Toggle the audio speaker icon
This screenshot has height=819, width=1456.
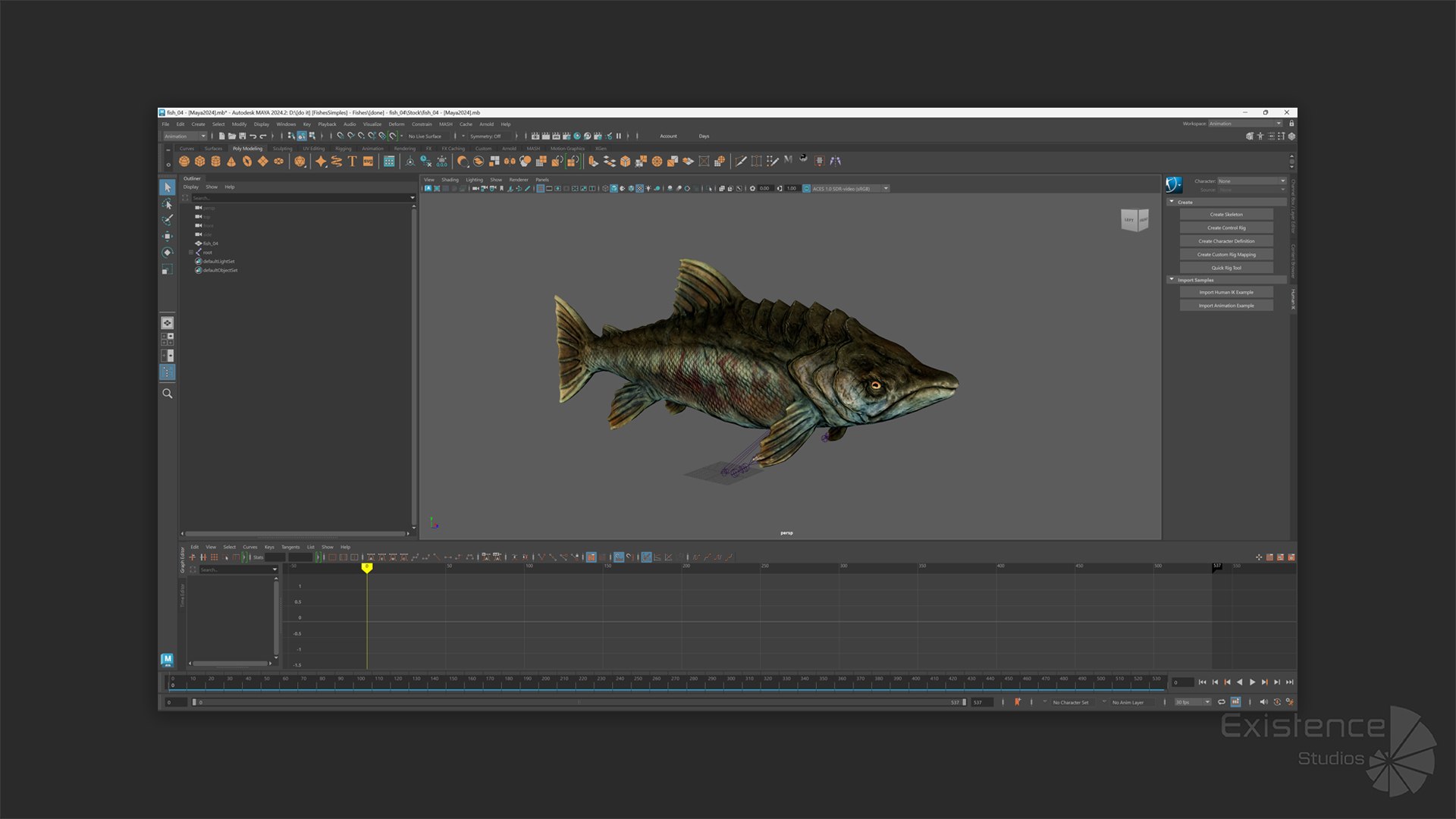pos(1263,702)
